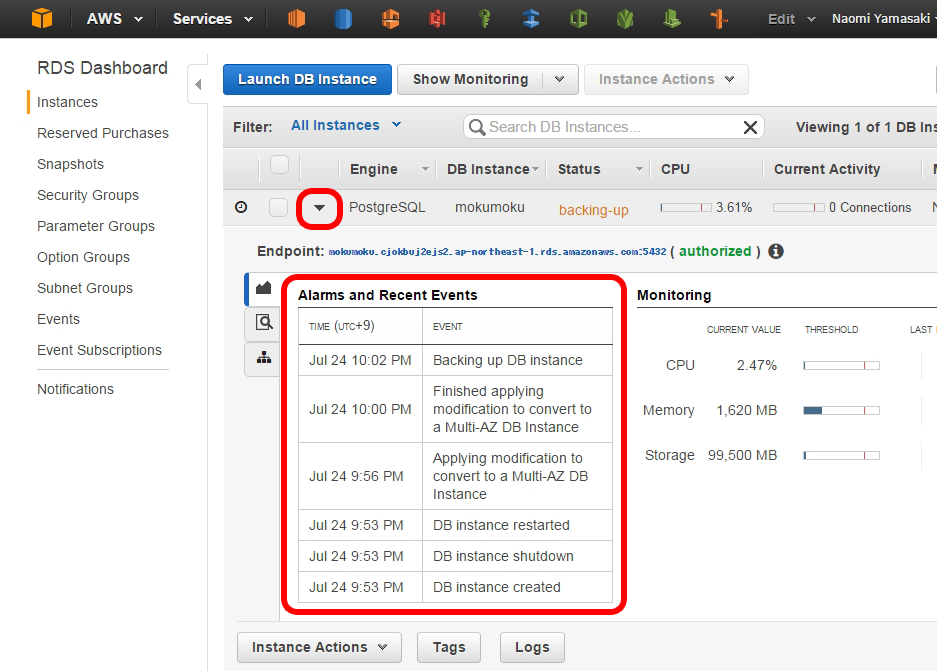The image size is (937, 671).
Task: Clear the DB instance search with X
Action: tap(750, 127)
